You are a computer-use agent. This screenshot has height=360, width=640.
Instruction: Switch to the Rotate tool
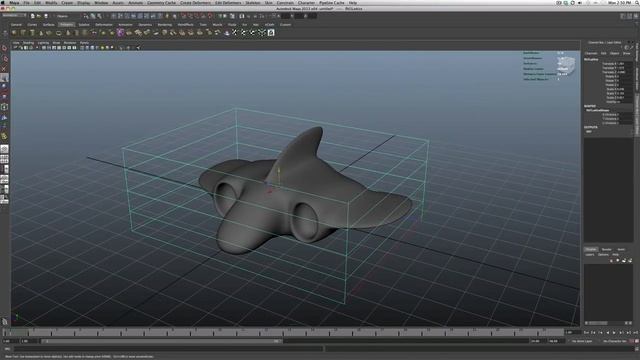point(4,87)
